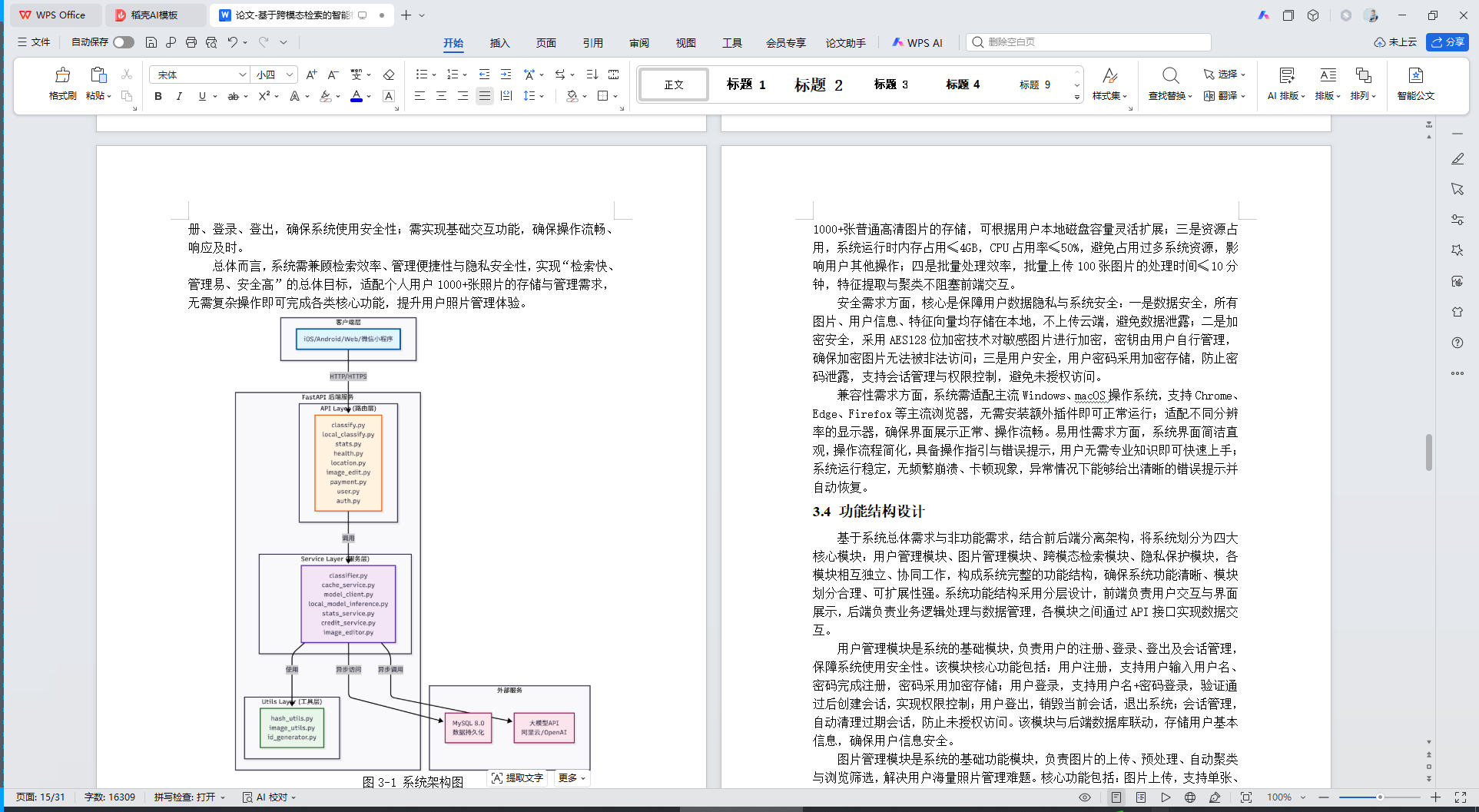Toggle Bold formatting
This screenshot has height=812, width=1479.
pos(158,96)
